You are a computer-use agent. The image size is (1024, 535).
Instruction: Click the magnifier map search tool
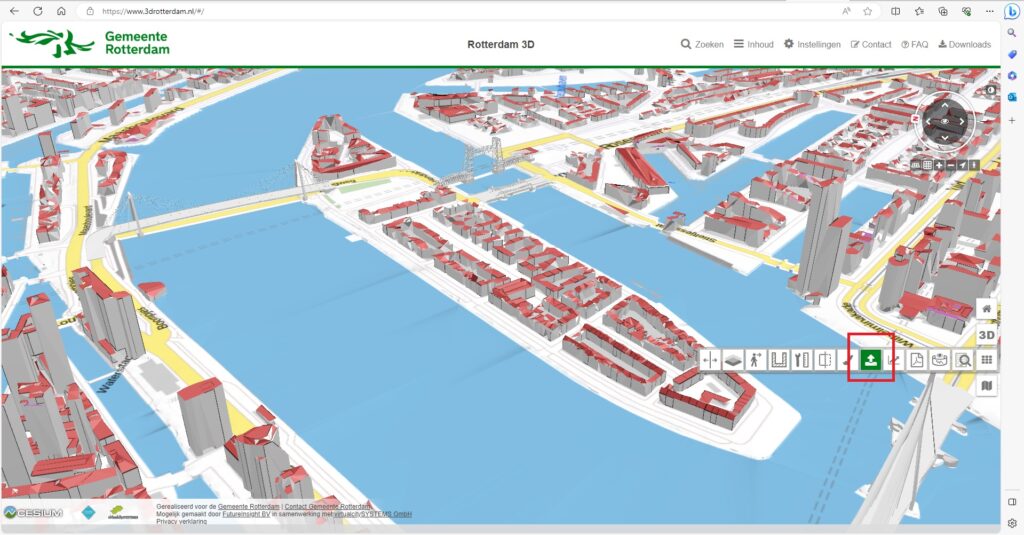pos(964,360)
